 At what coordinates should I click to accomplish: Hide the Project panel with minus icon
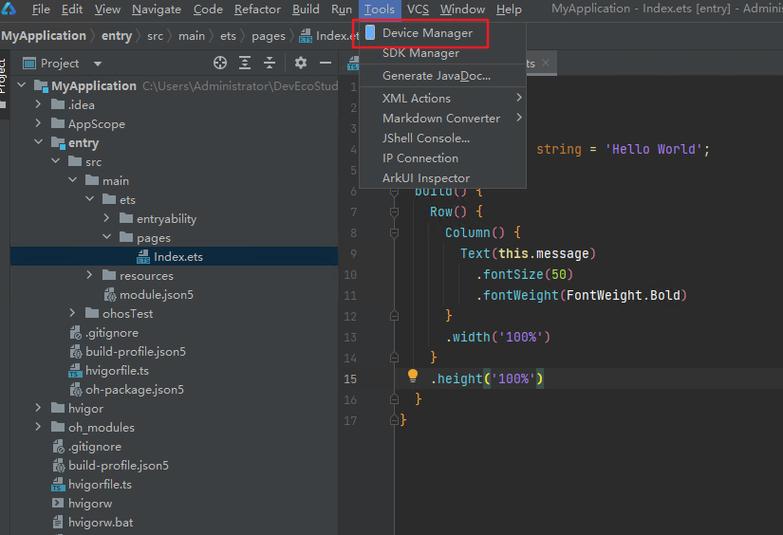click(x=326, y=63)
